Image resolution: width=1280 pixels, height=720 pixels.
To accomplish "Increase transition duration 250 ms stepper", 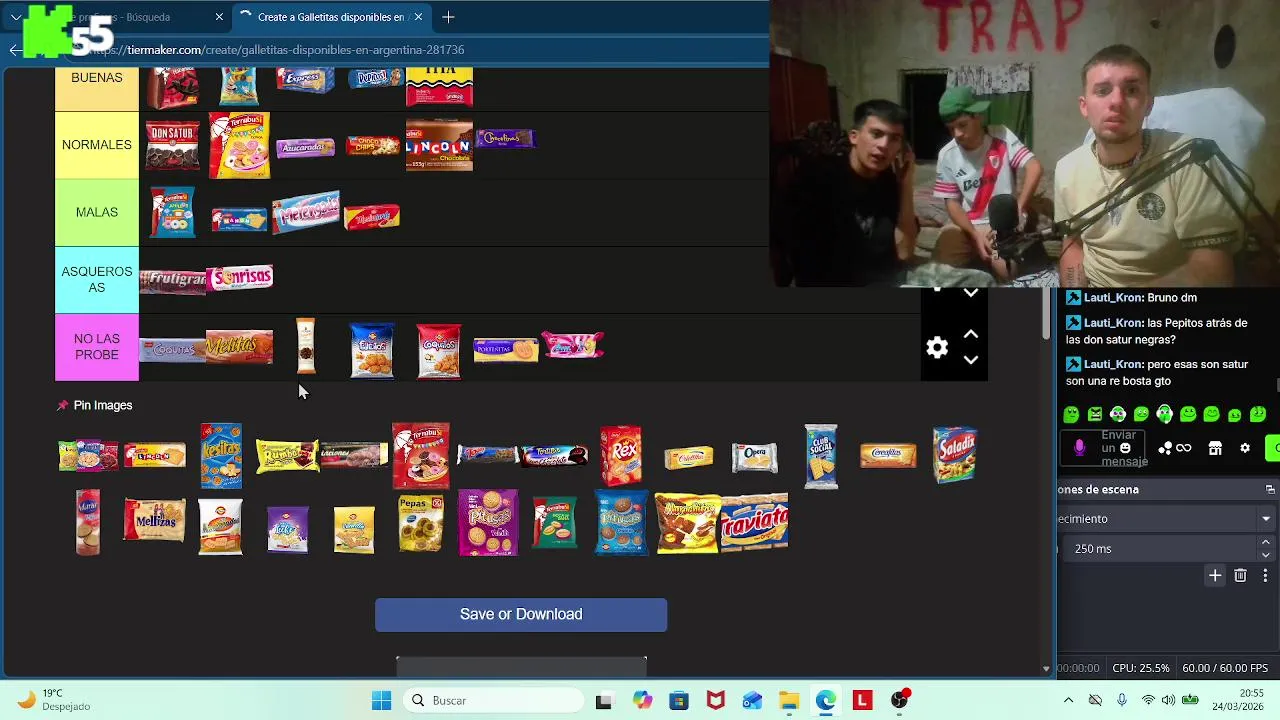I will click(x=1265, y=542).
